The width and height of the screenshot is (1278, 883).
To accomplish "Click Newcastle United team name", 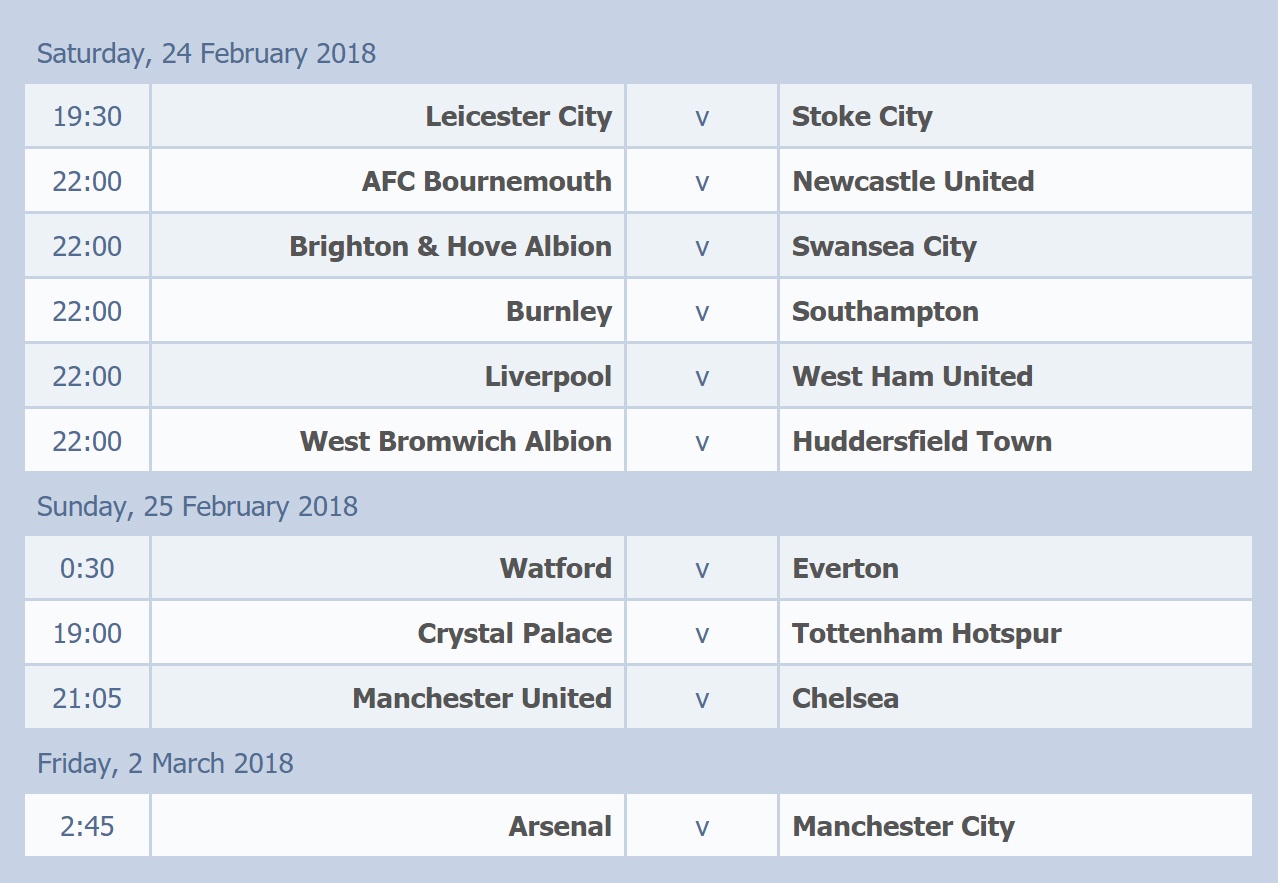I will pos(913,181).
